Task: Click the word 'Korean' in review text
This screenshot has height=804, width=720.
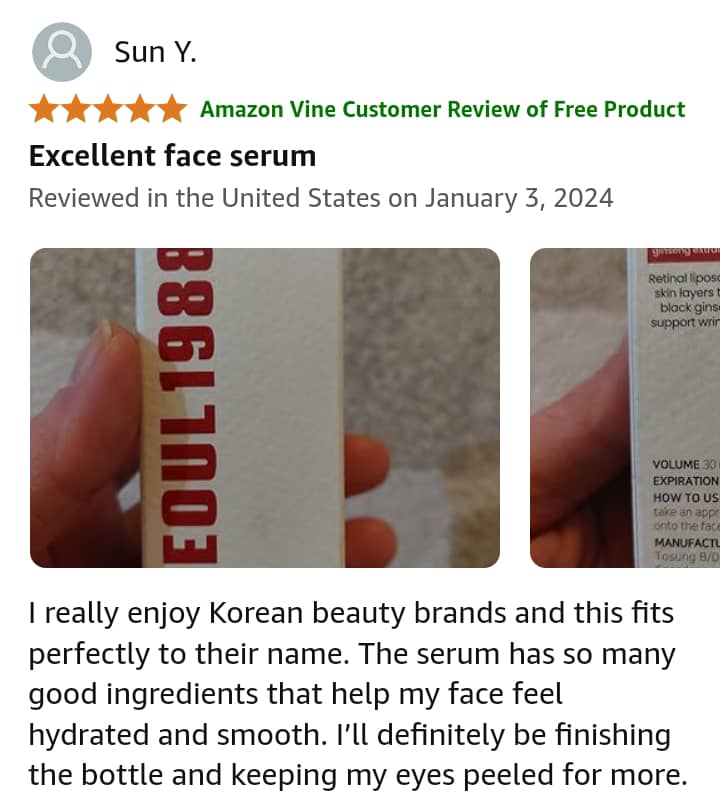Action: tap(256, 613)
